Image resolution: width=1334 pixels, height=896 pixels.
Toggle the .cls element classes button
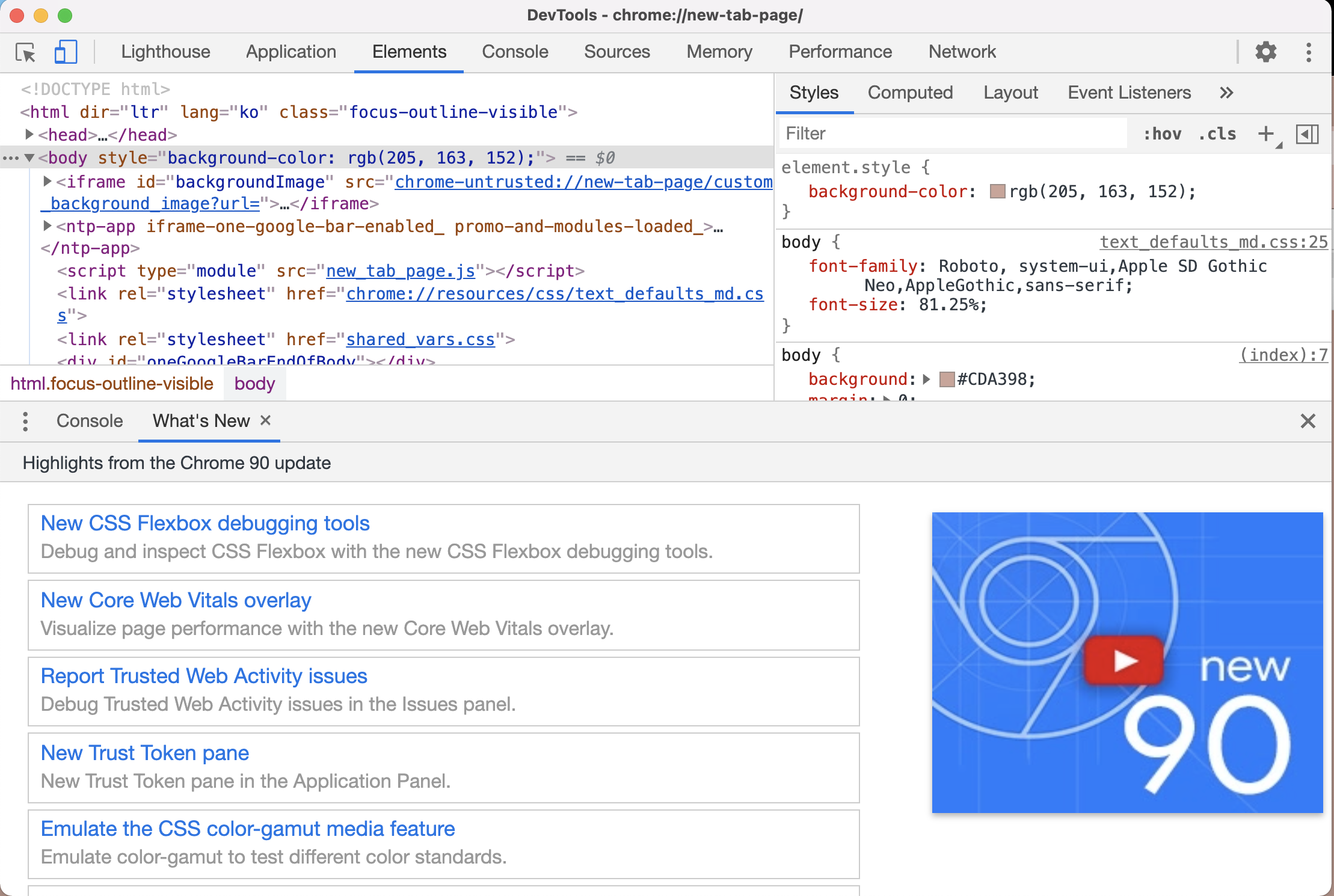click(1217, 133)
